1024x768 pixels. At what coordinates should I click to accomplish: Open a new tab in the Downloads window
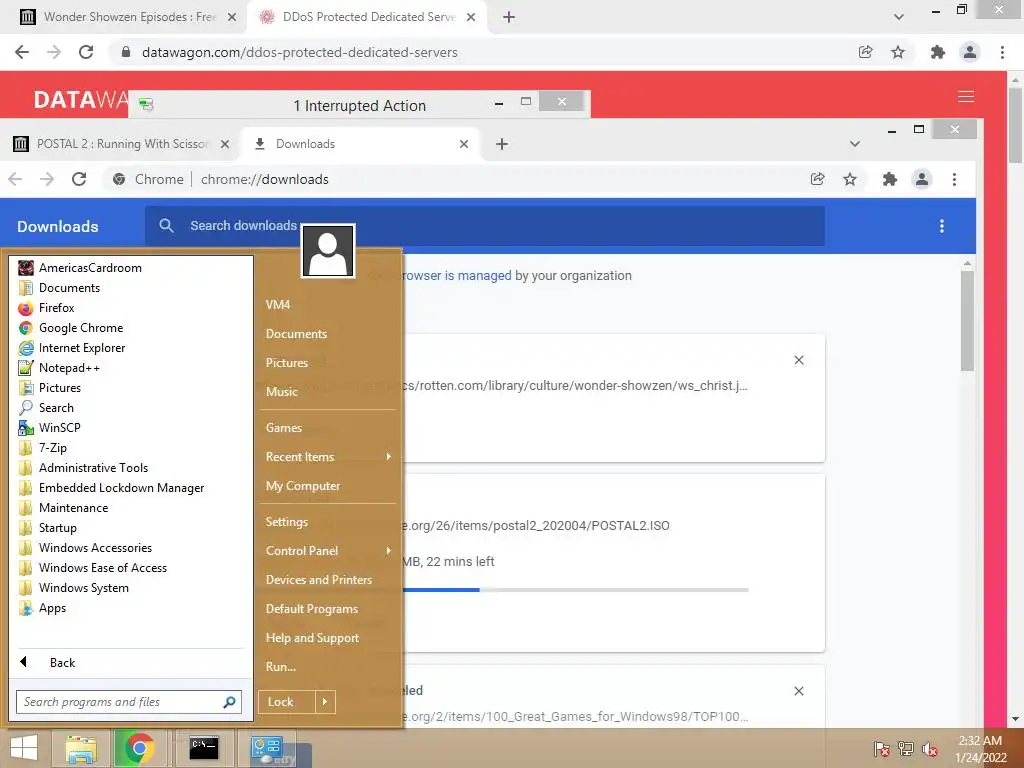(502, 144)
